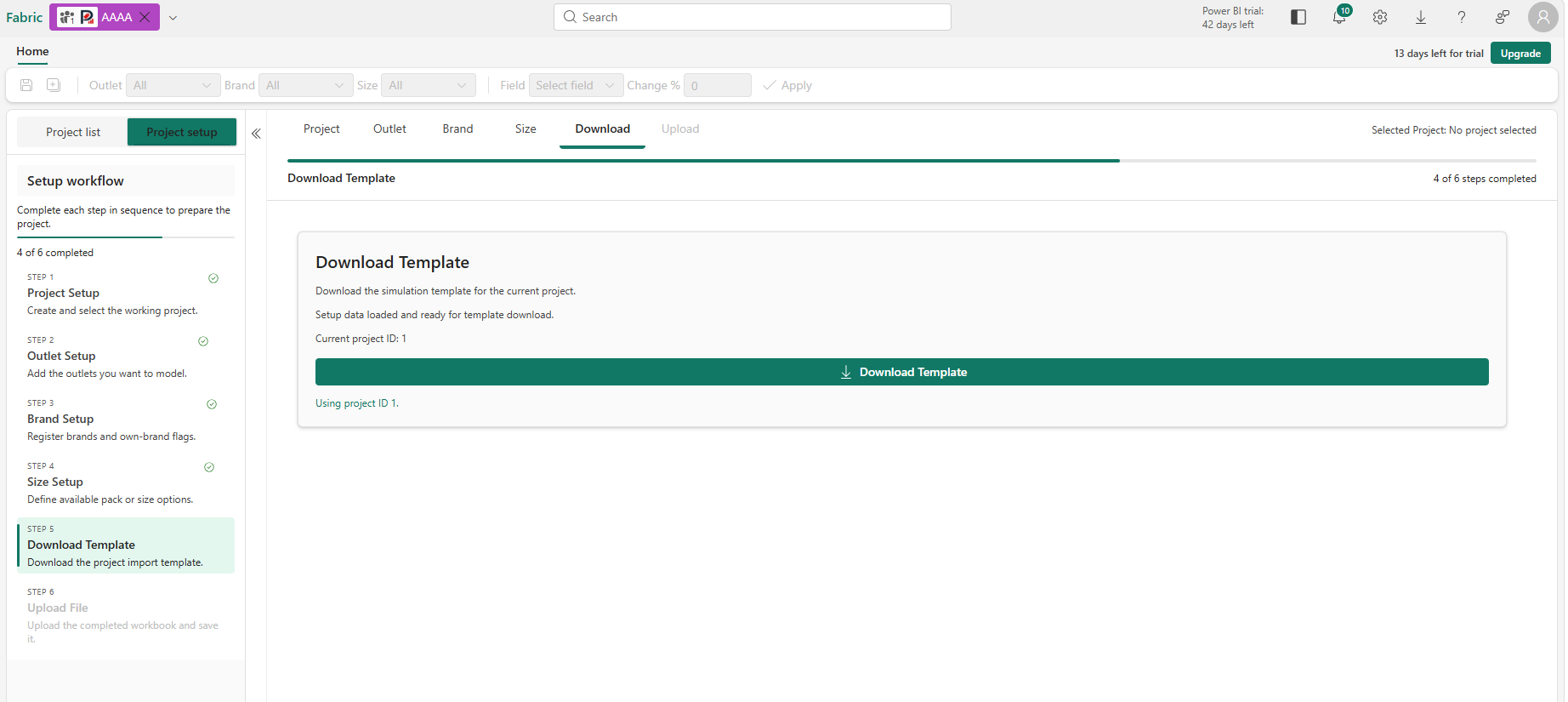The width and height of the screenshot is (1568, 702).
Task: Open Step 6 Upload File in workflow
Action: pyautogui.click(x=126, y=615)
